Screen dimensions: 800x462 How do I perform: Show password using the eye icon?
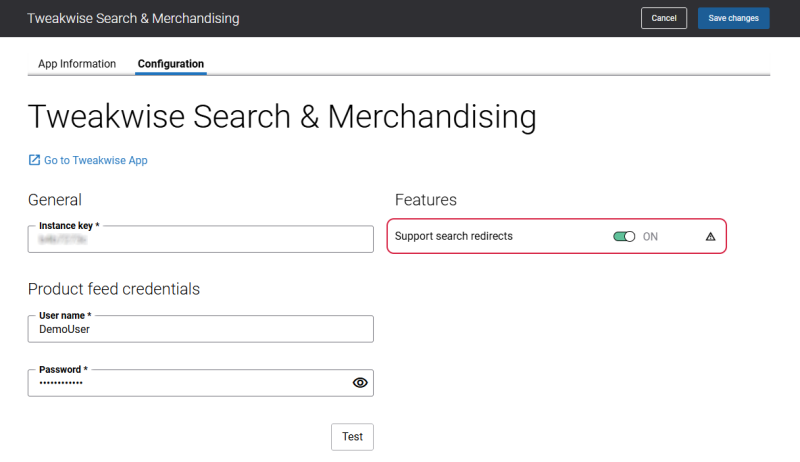pos(360,382)
